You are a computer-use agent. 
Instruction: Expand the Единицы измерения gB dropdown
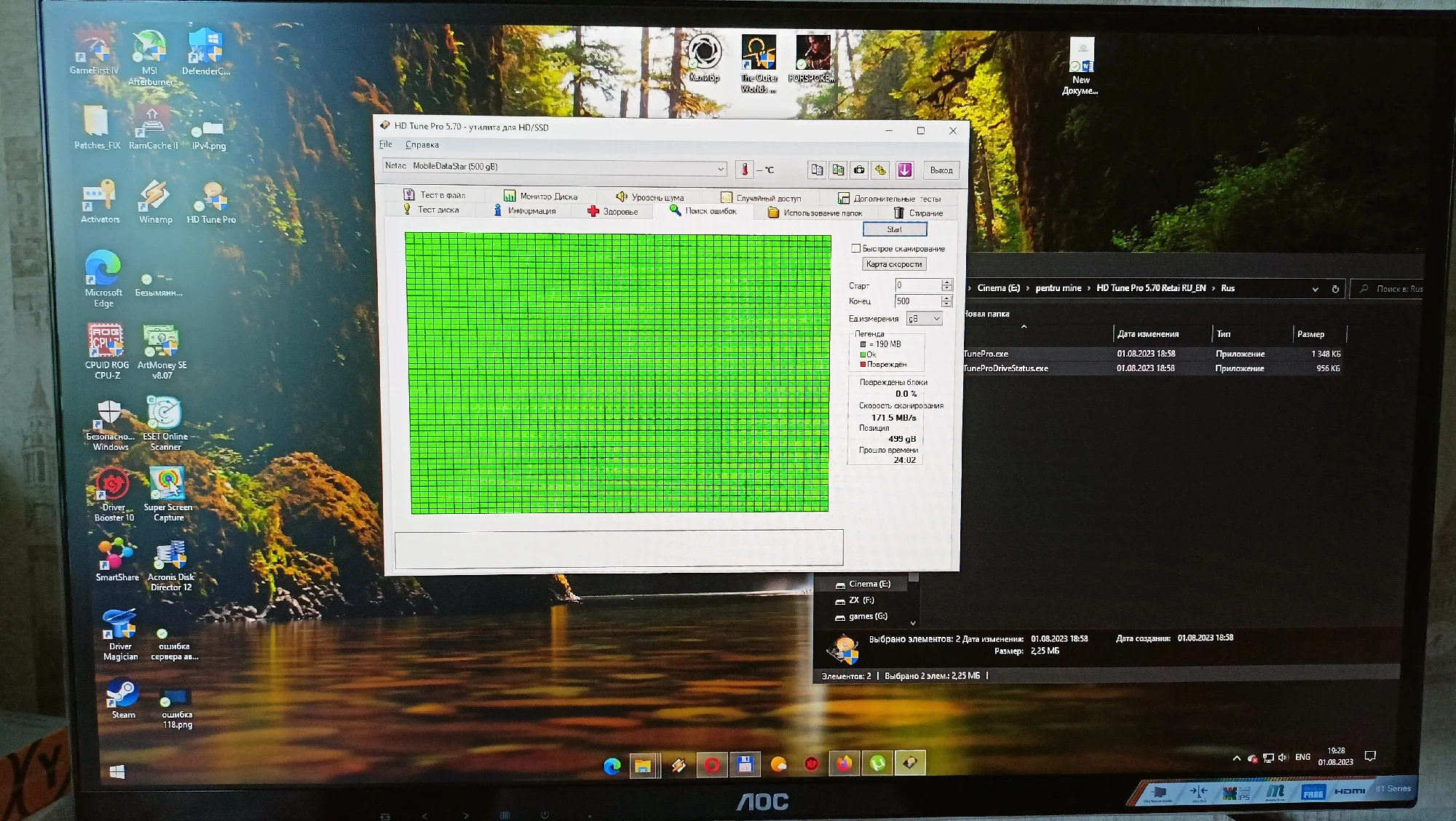tap(936, 319)
